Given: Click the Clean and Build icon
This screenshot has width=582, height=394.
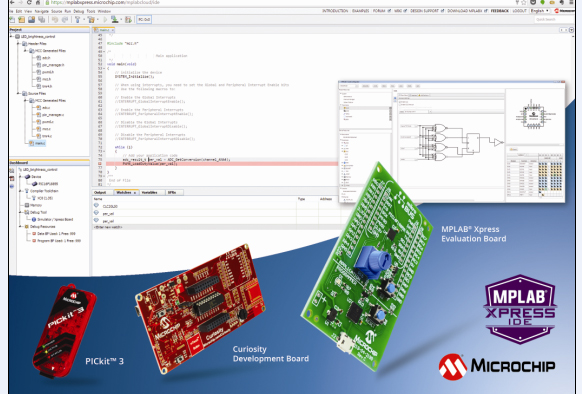Looking at the screenshot, I should 91,20.
